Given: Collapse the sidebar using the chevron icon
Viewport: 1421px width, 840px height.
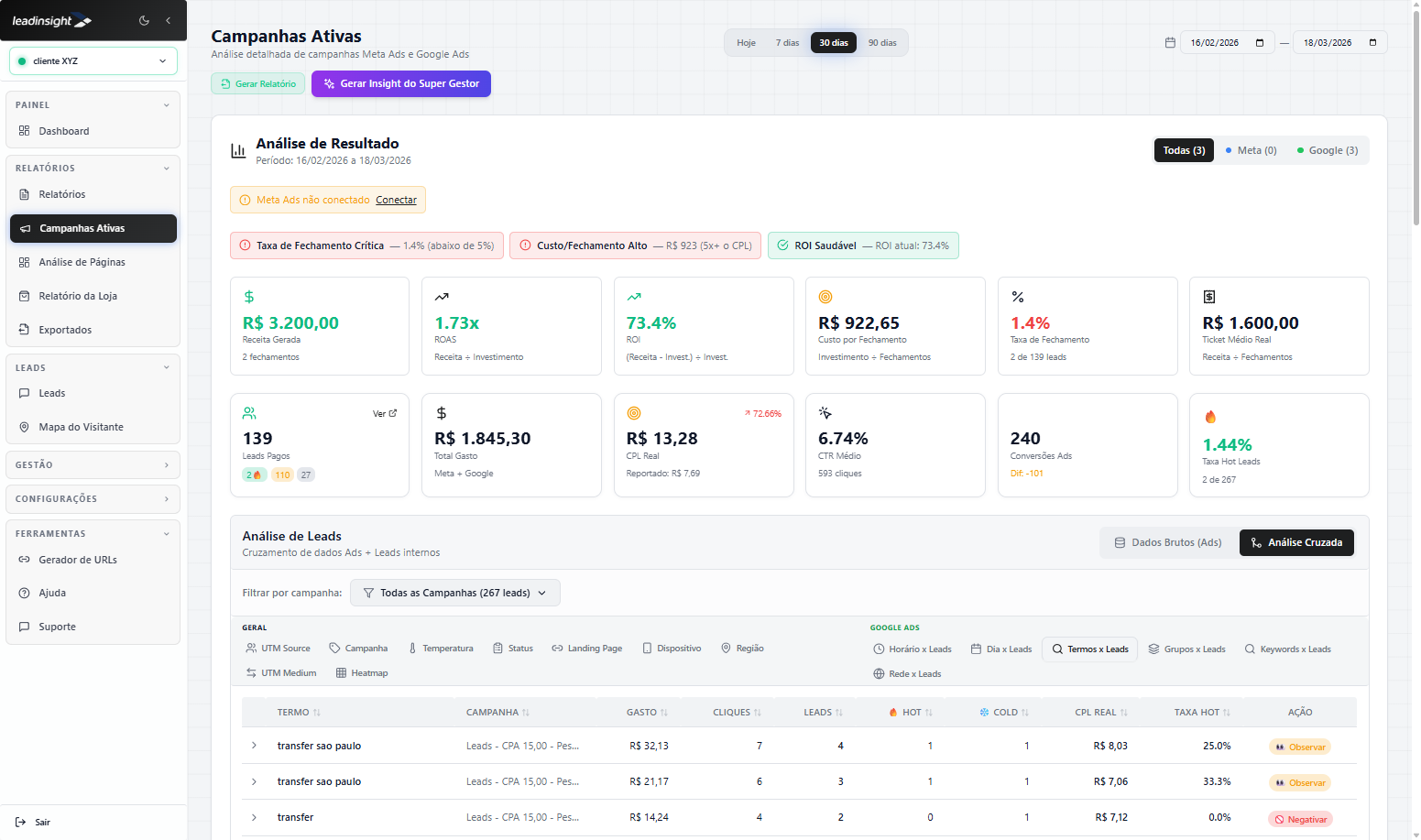Looking at the screenshot, I should click(167, 20).
